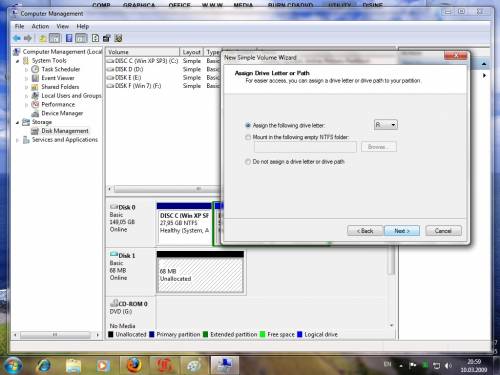Select the 68 MB Unallocated region on Disk 1

coord(200,275)
